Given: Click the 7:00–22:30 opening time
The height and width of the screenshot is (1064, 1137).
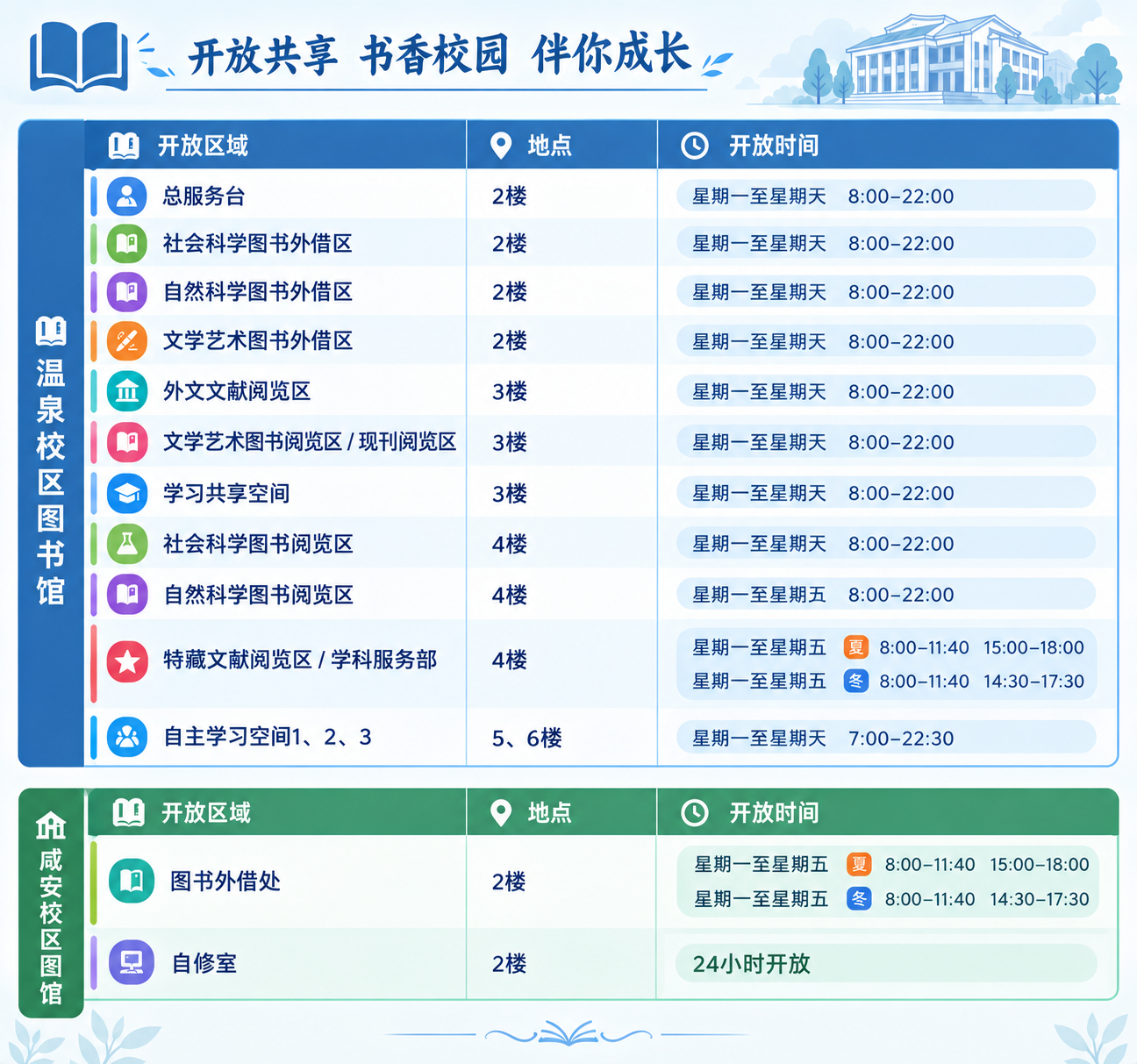Looking at the screenshot, I should [901, 739].
